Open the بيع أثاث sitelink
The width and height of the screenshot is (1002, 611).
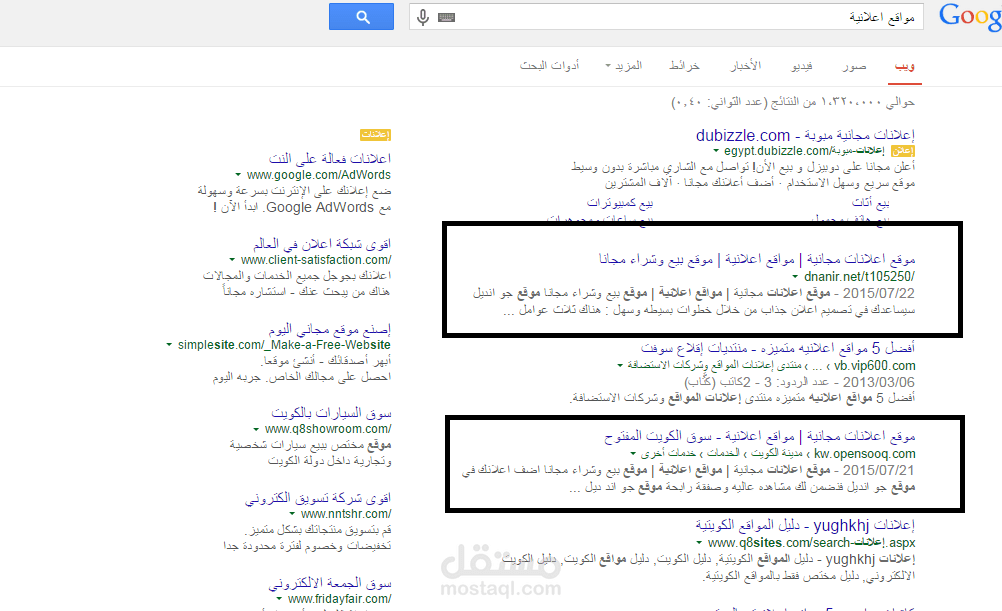870,203
